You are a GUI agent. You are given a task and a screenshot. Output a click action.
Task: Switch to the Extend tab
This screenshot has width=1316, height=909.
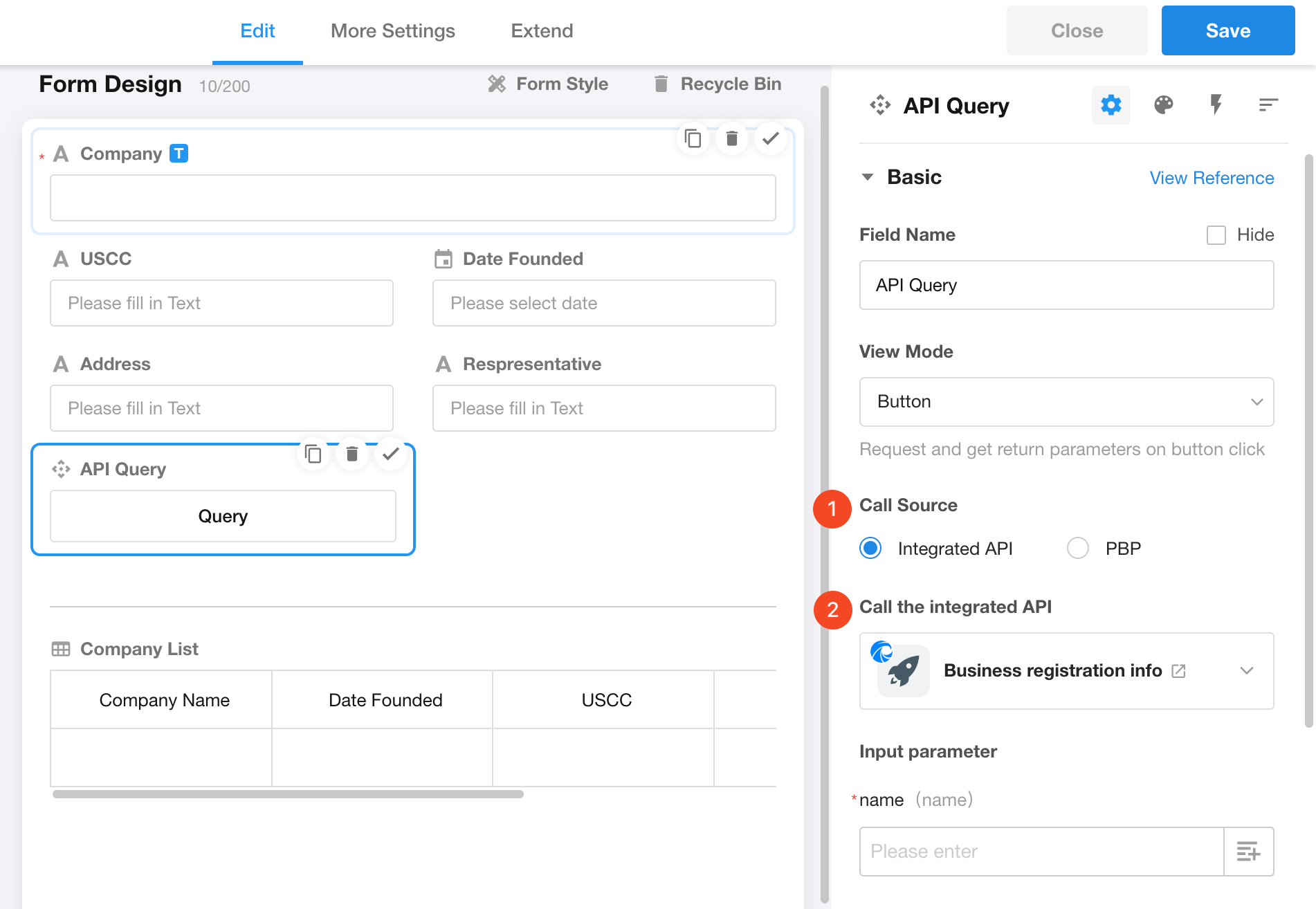click(542, 31)
